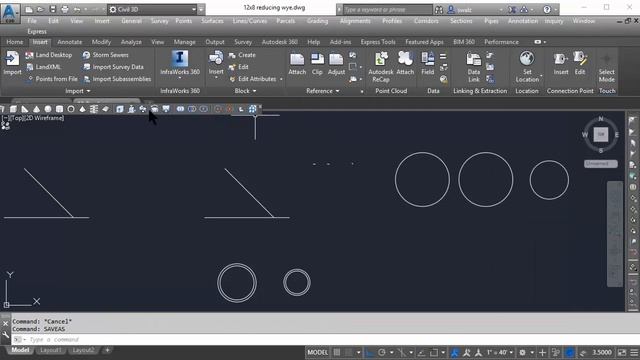Open the workspace switching gear dropdown arrow
Image resolution: width=640 pixels, height=360 pixels.
[x=532, y=352]
